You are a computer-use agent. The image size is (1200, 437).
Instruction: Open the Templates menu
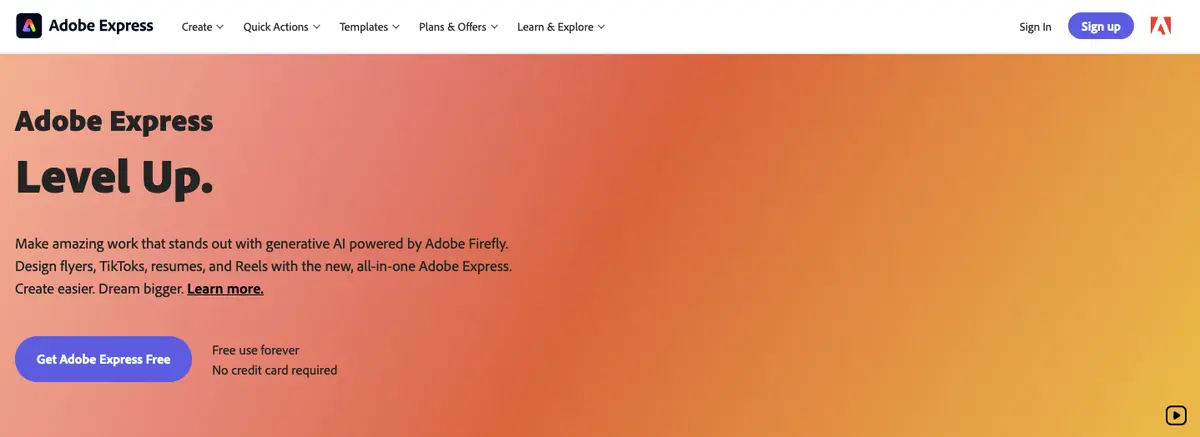coord(363,27)
